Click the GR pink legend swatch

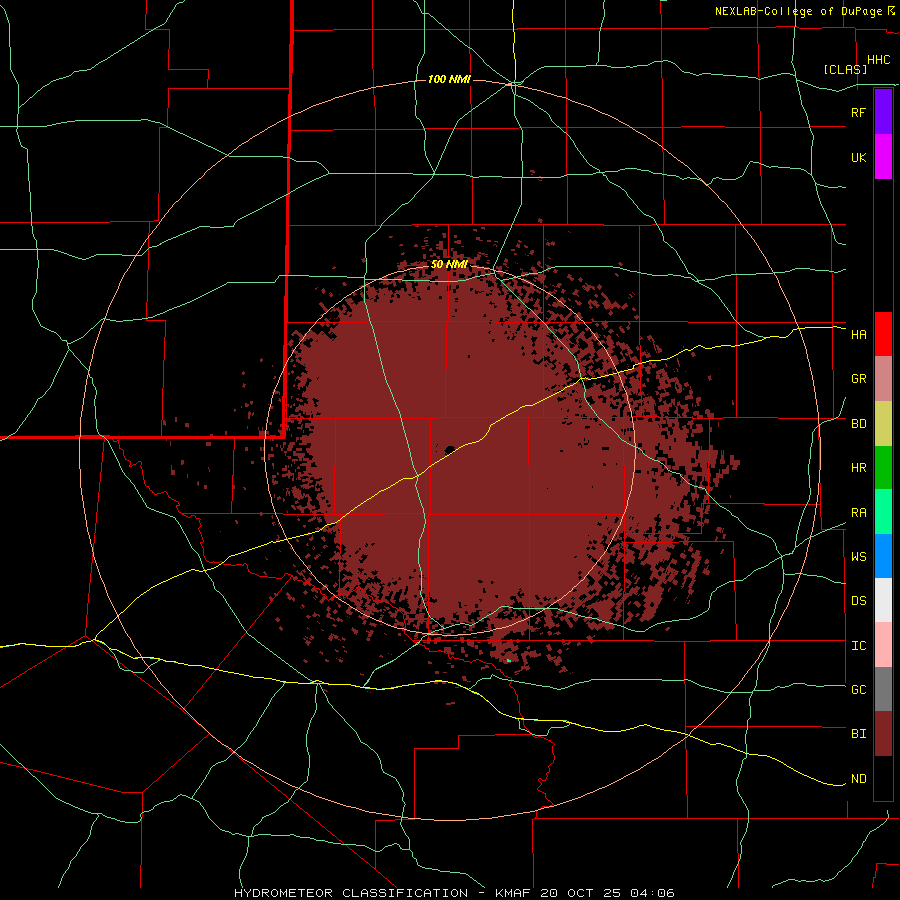point(883,379)
